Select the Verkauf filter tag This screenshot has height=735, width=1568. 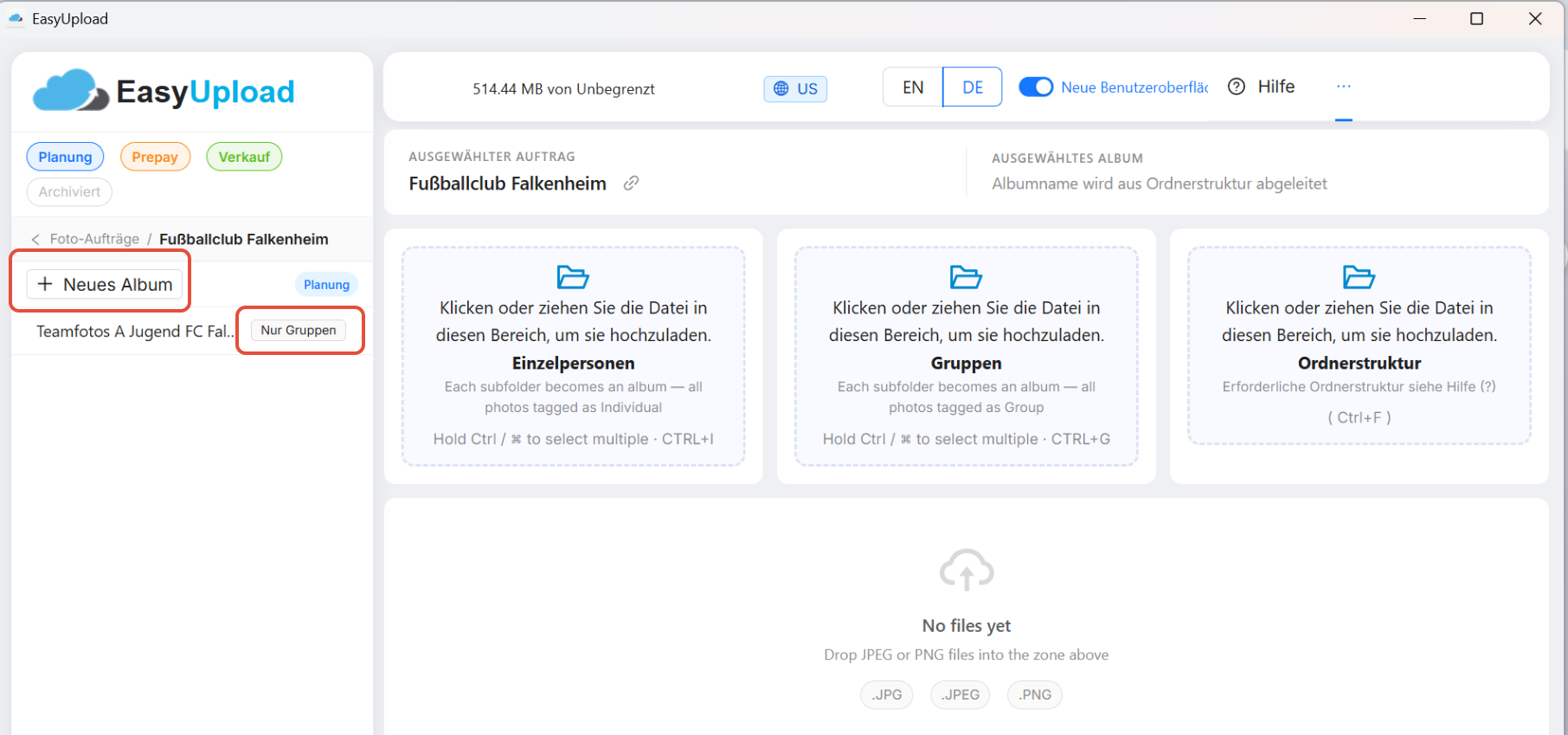tap(244, 157)
